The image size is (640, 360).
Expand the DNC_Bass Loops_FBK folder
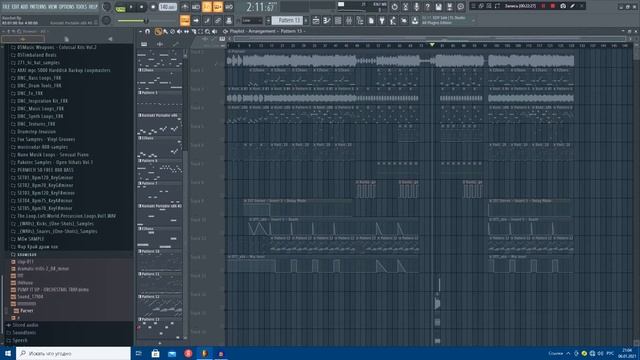39,78
